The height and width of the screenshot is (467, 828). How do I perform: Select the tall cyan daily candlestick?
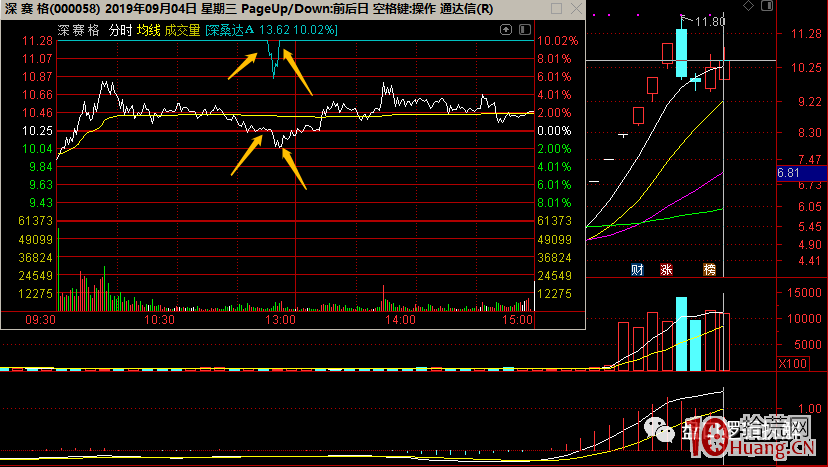(x=681, y=52)
